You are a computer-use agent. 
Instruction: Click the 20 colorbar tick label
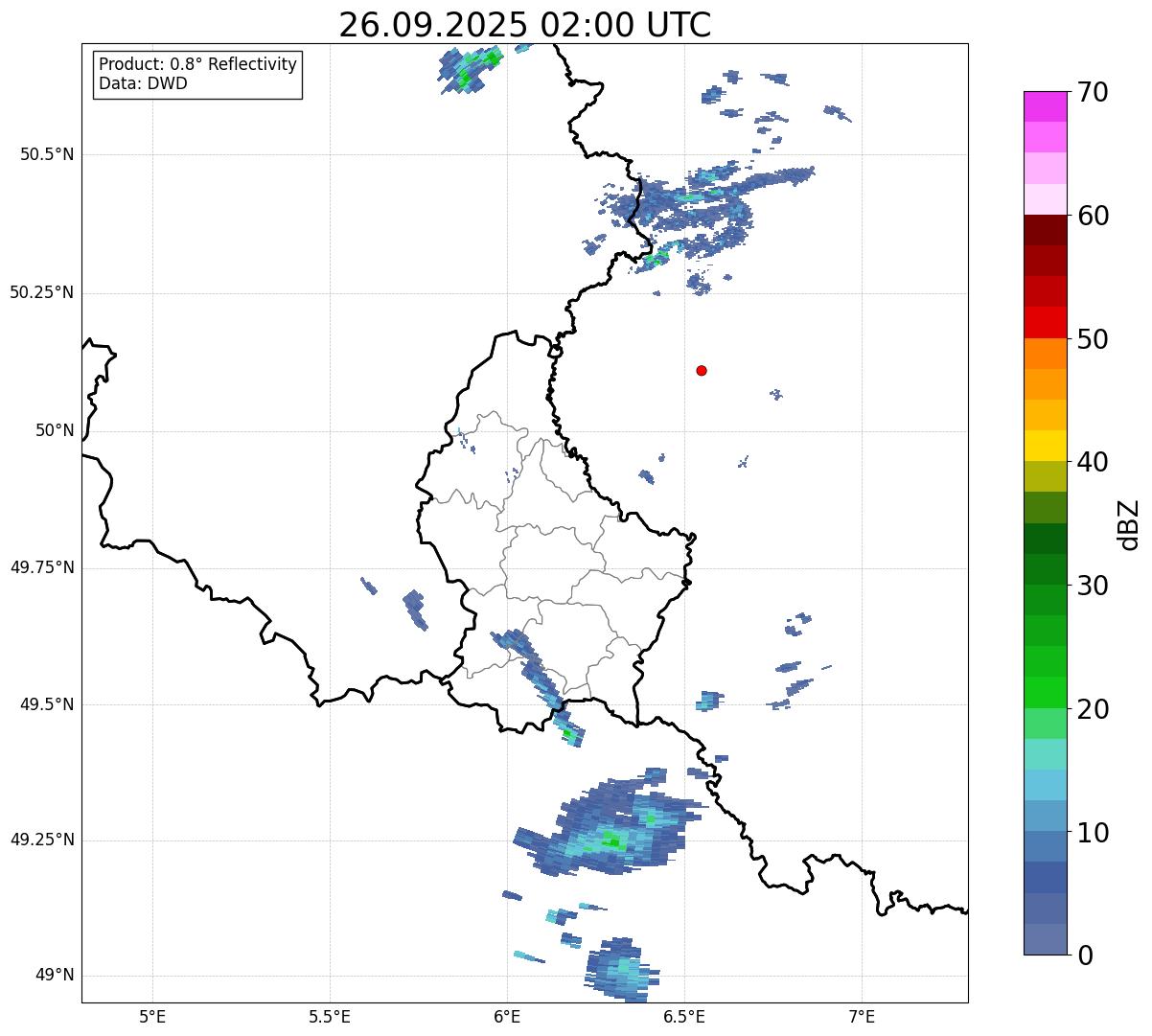click(1093, 709)
